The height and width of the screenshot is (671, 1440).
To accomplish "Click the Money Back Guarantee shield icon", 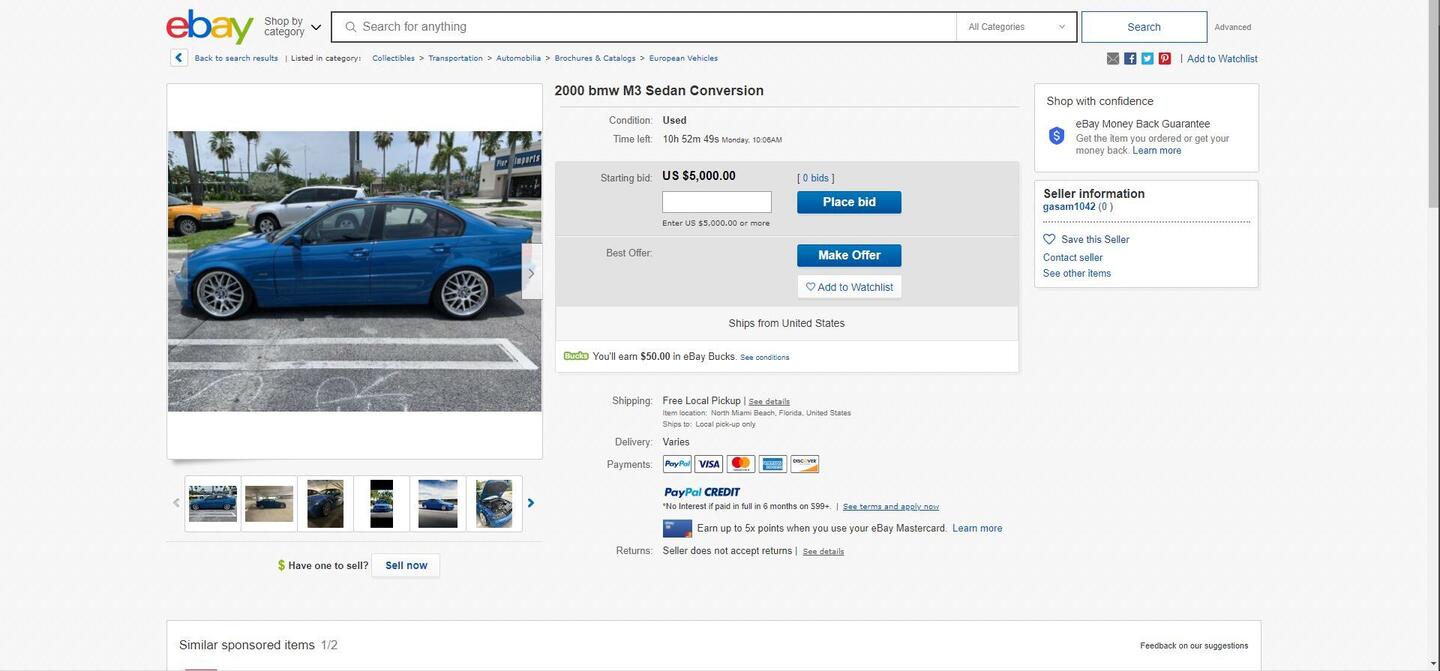I will 1057,136.
